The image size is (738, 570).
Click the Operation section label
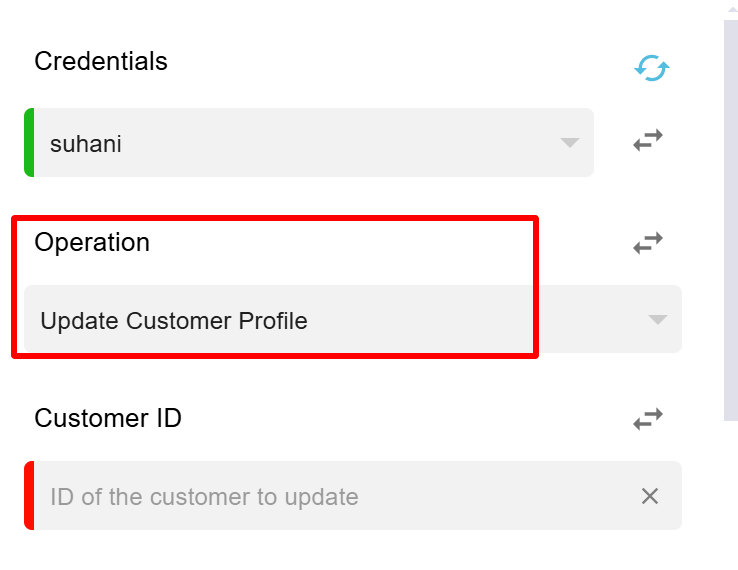point(92,242)
